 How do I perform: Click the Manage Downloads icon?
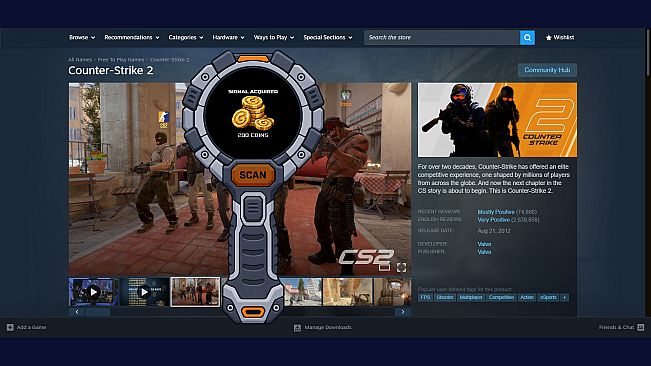[x=297, y=328]
